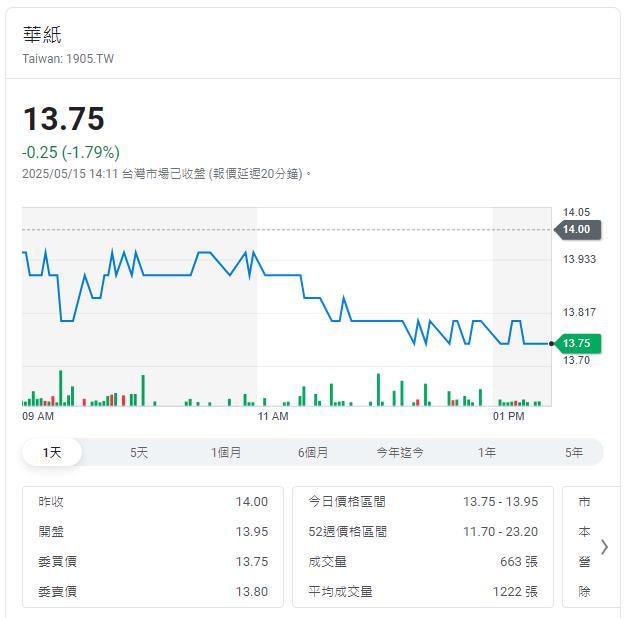Click the 委賣價 value 13.80

tap(251, 592)
